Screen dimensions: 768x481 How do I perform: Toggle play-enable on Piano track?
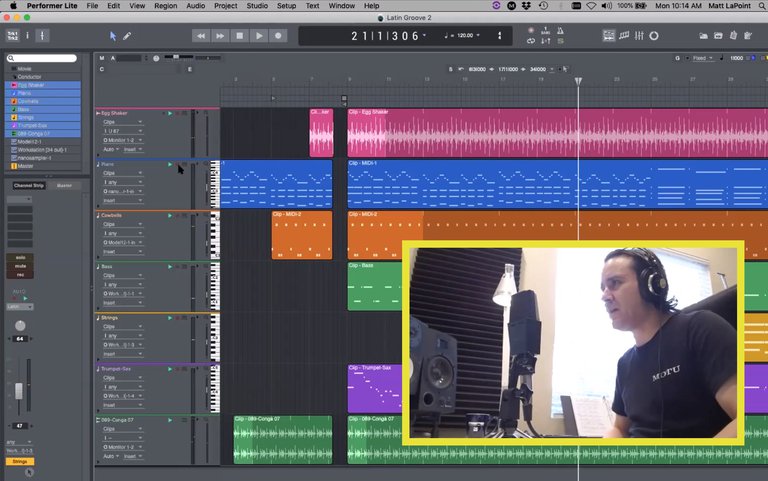(x=170, y=165)
